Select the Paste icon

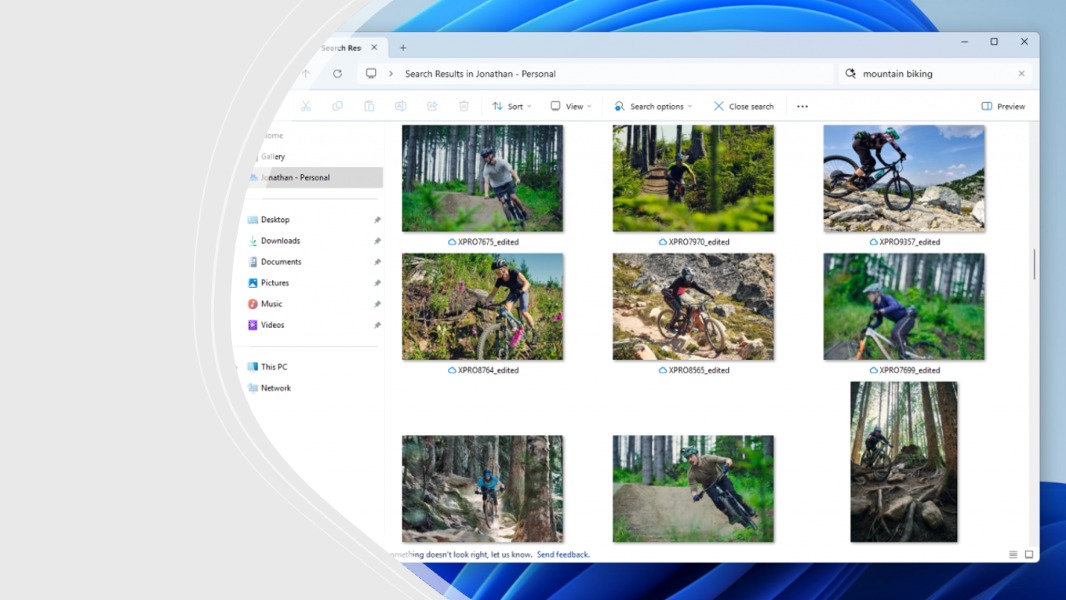[369, 105]
